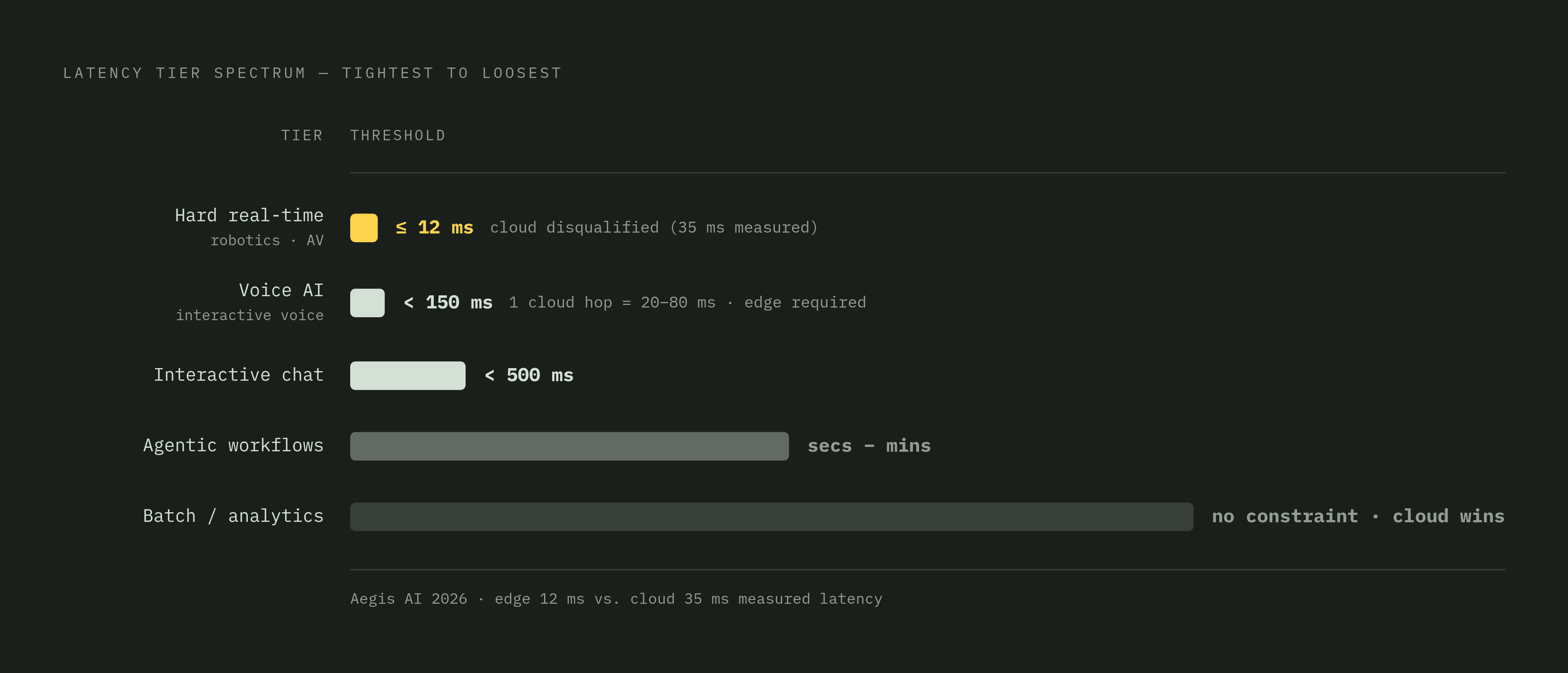Click the THRESHOLD column header

(398, 136)
